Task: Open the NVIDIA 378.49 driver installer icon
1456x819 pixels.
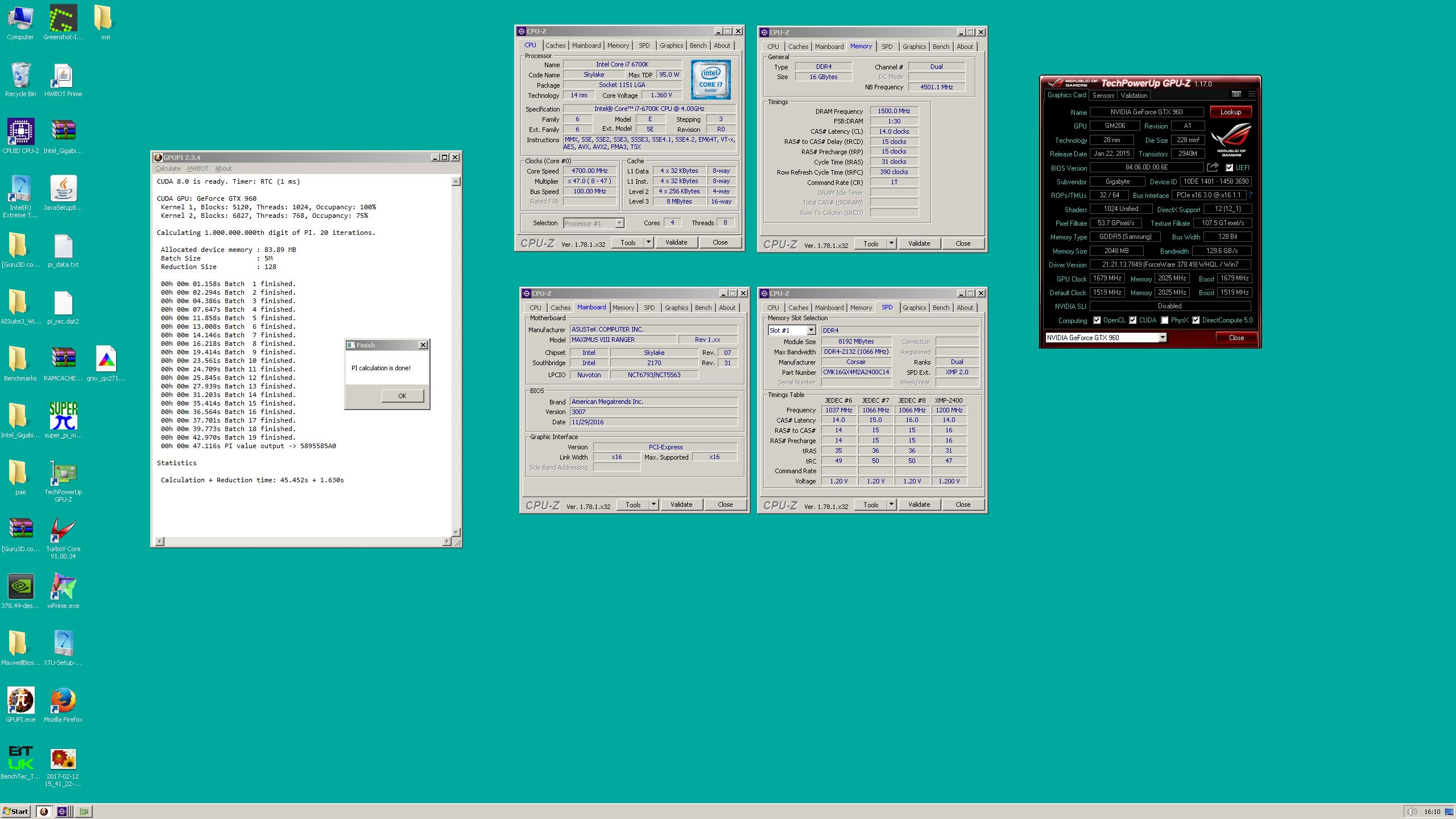Action: [x=20, y=591]
